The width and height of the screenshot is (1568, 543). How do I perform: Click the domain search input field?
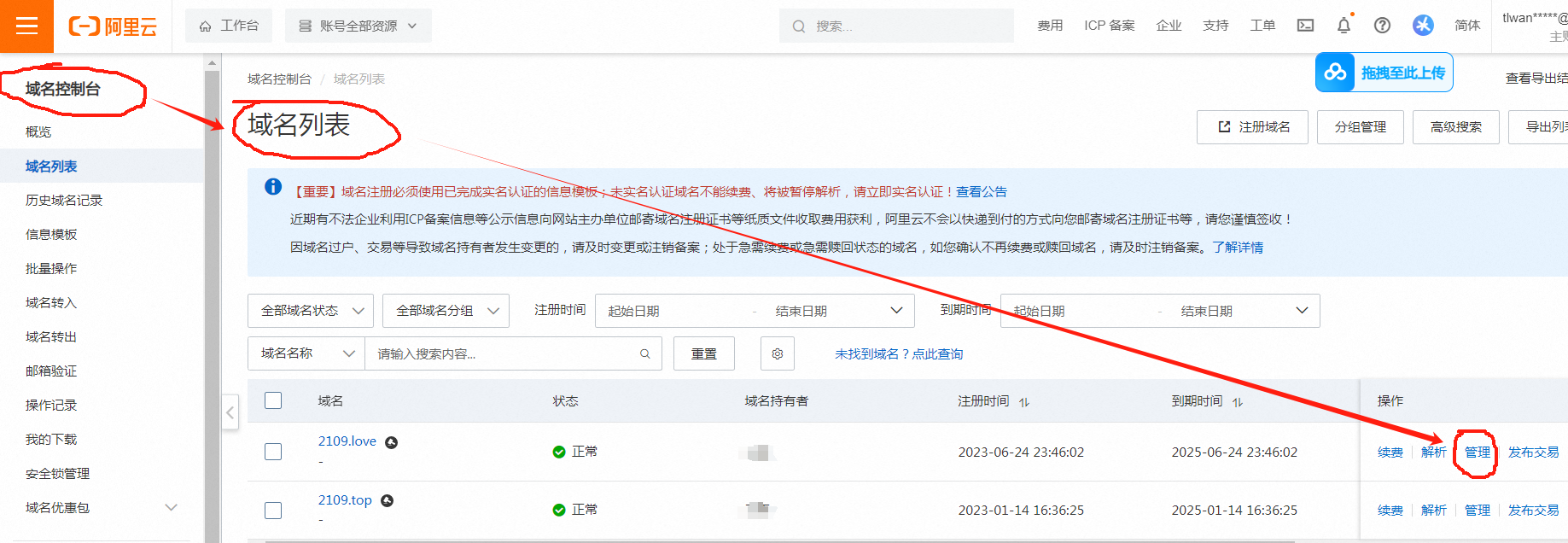(x=504, y=353)
